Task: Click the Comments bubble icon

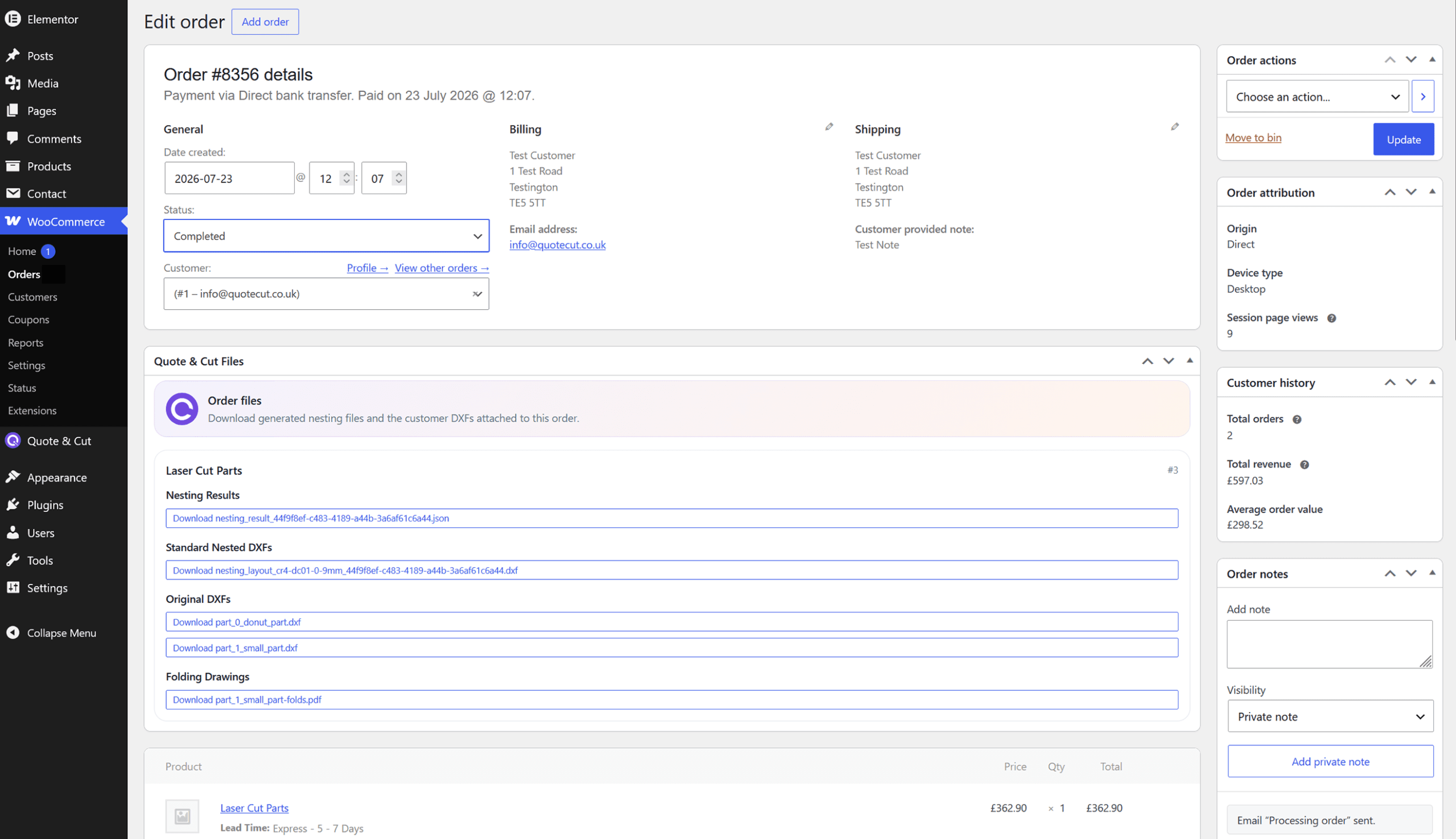Action: [13, 138]
